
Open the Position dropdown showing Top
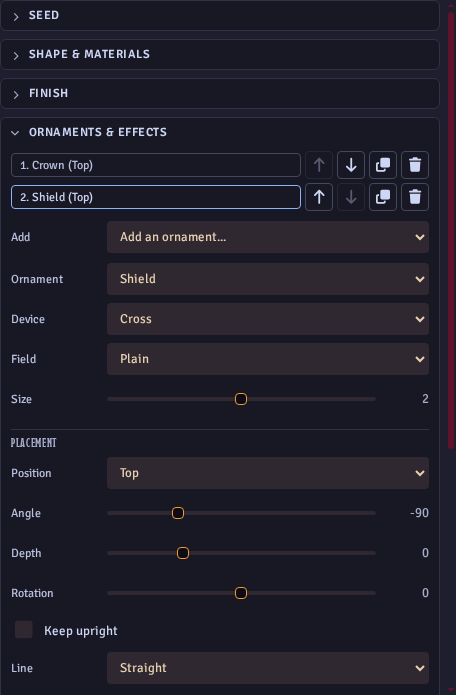[268, 473]
